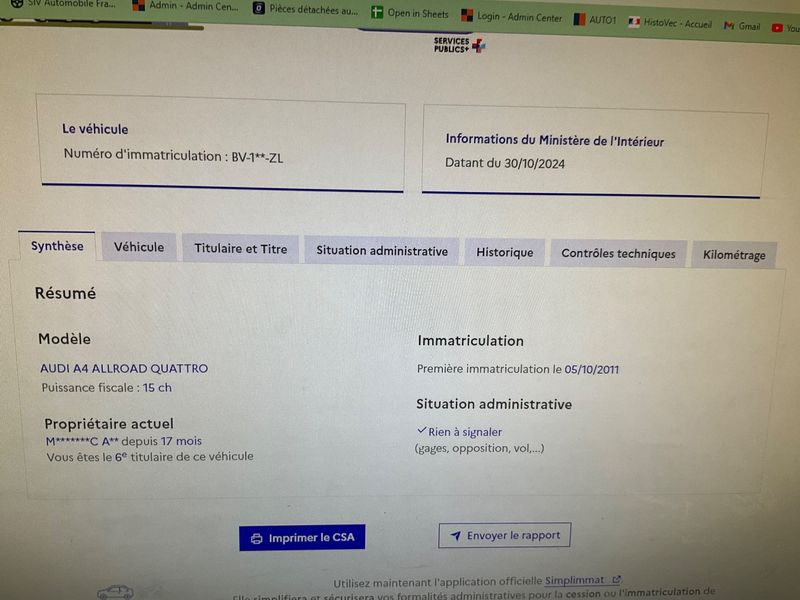The height and width of the screenshot is (600, 800).
Task: Click the Le véhicule heading
Action: 95,129
